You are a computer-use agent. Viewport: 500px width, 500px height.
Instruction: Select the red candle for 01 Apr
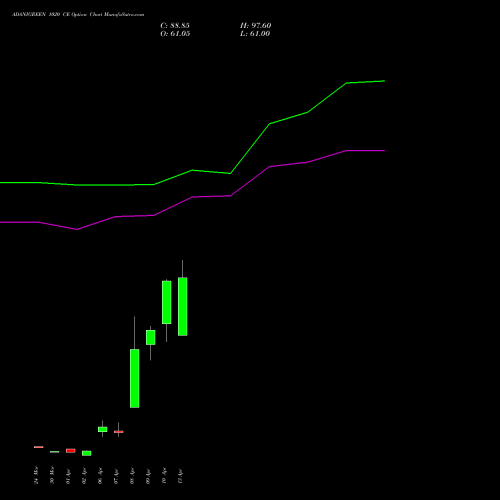pyautogui.click(x=71, y=451)
